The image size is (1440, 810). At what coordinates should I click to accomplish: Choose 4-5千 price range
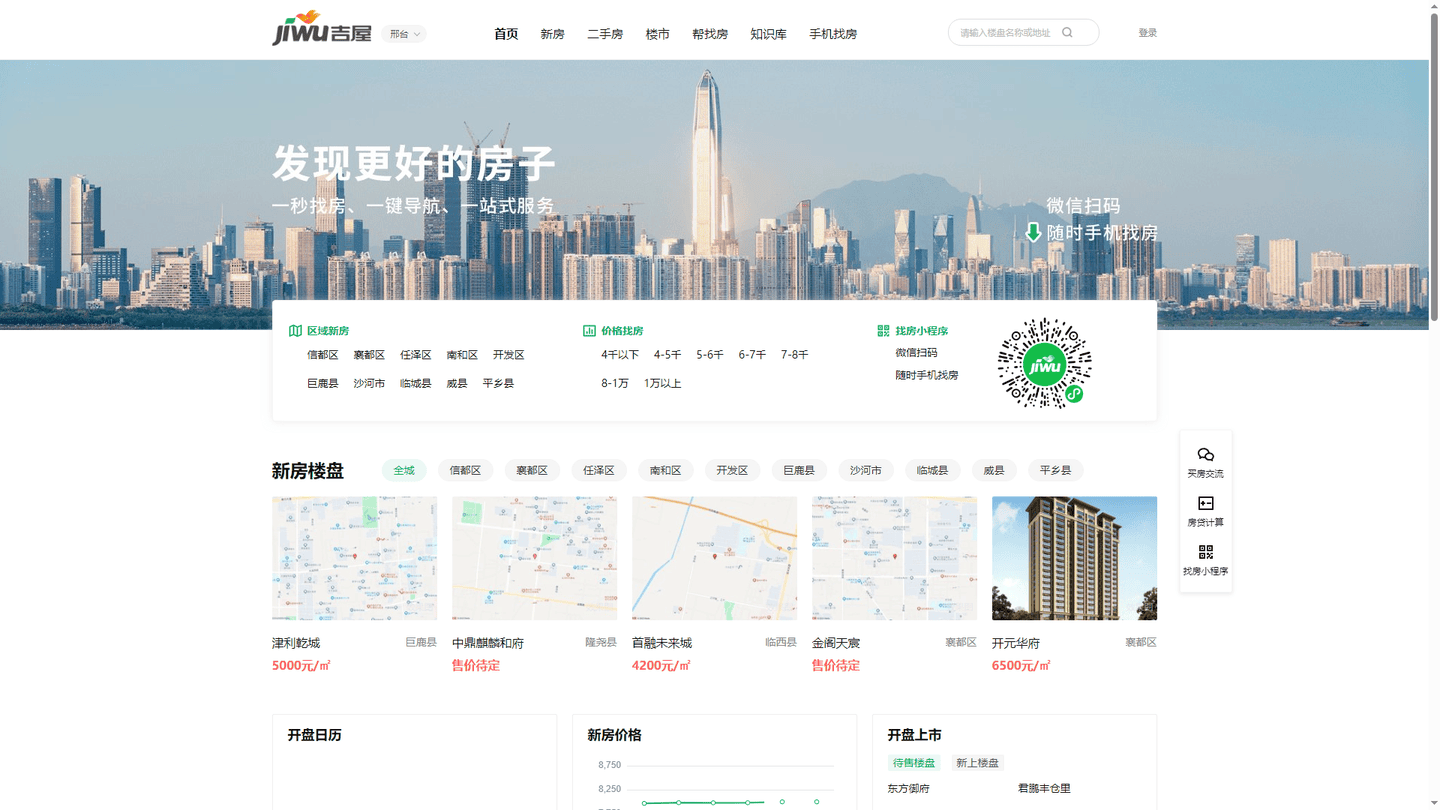pyautogui.click(x=667, y=355)
